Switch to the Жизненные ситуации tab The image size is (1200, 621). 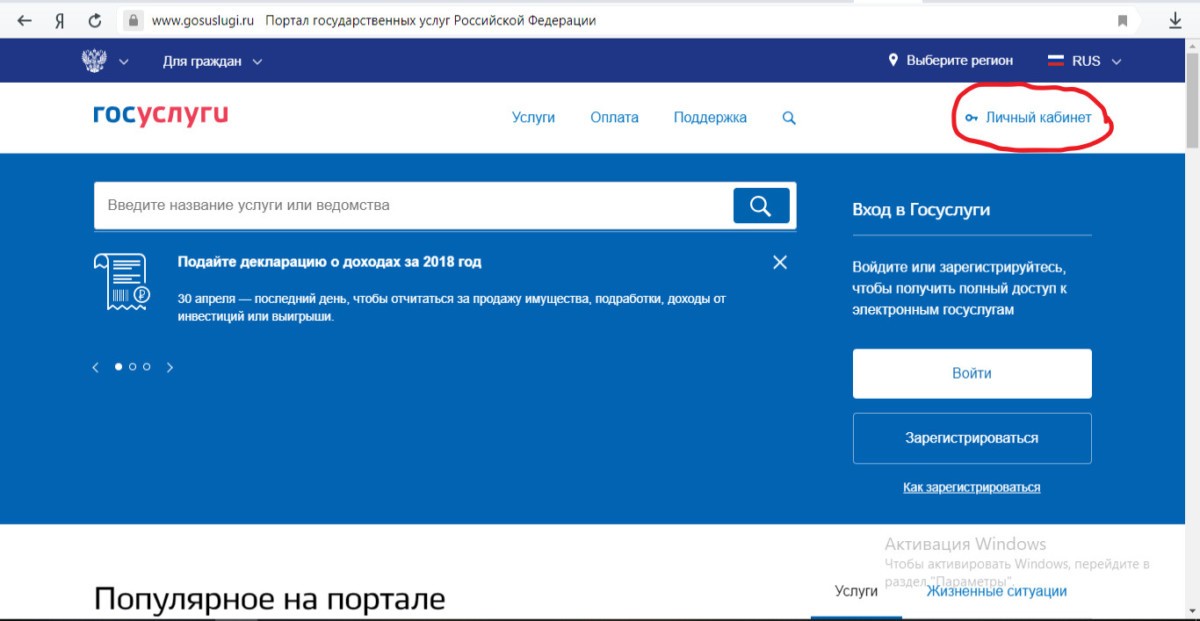(x=996, y=592)
